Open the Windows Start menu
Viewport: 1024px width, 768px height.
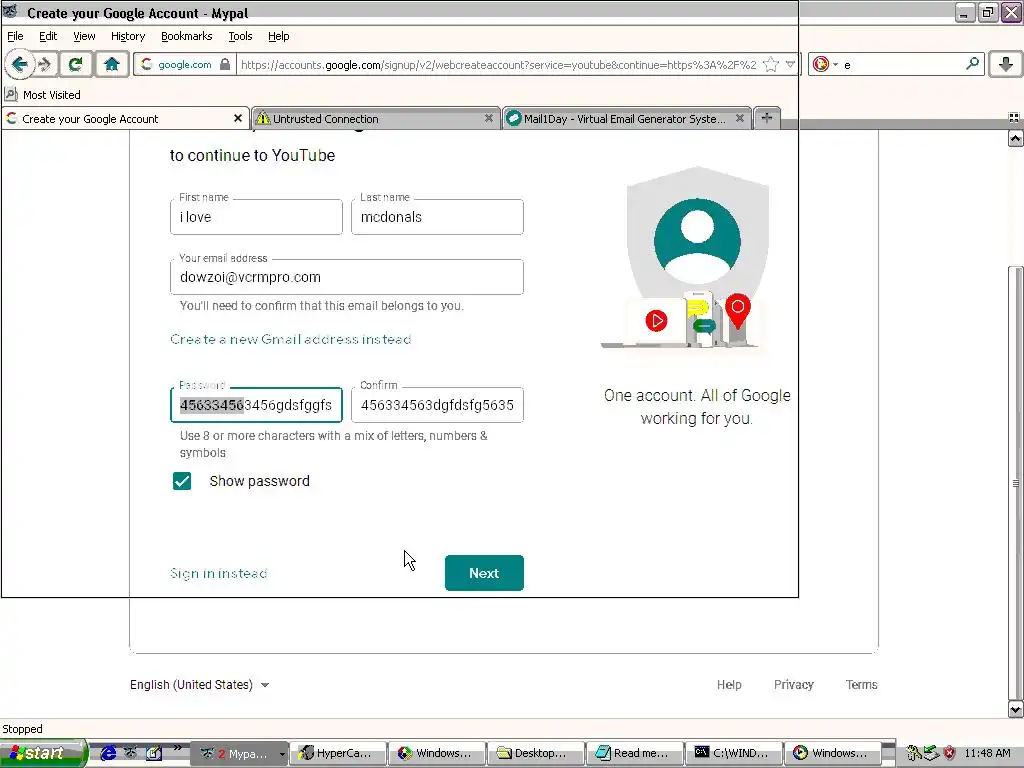tap(43, 753)
